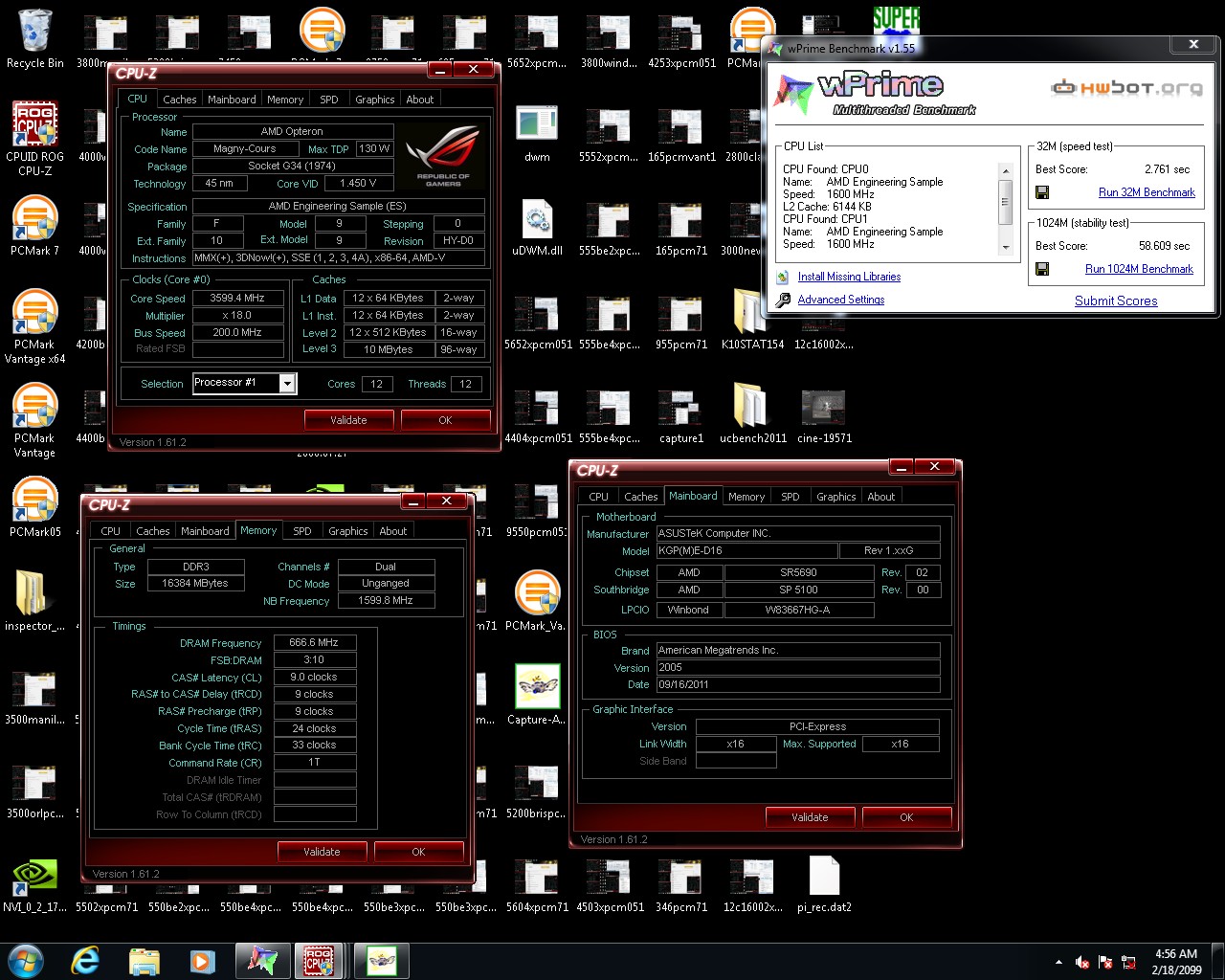Save the 1024M best score disk icon

pos(1043,269)
